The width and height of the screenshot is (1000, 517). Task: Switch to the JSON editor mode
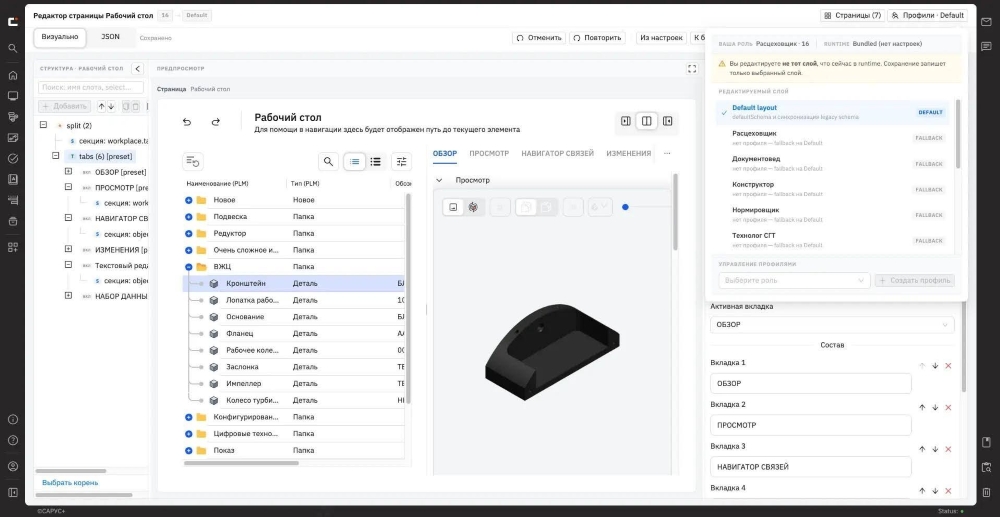[x=110, y=37]
